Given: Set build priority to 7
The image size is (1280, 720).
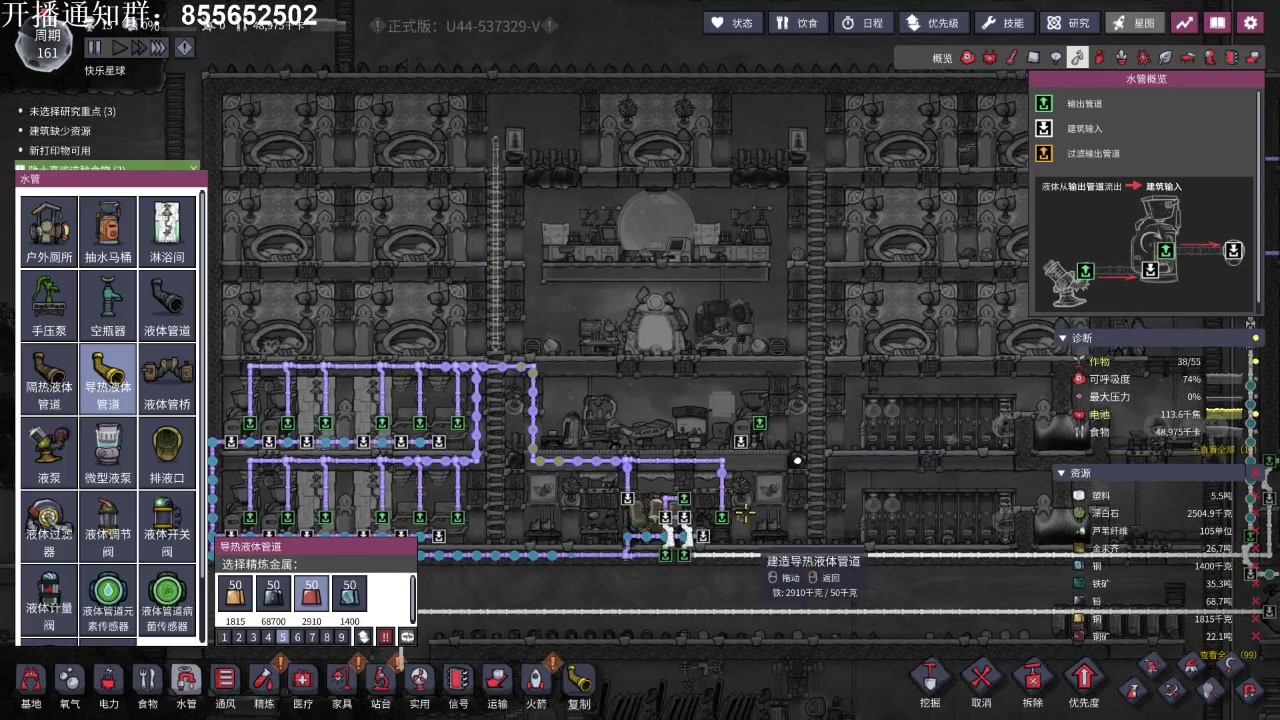Looking at the screenshot, I should (312, 637).
